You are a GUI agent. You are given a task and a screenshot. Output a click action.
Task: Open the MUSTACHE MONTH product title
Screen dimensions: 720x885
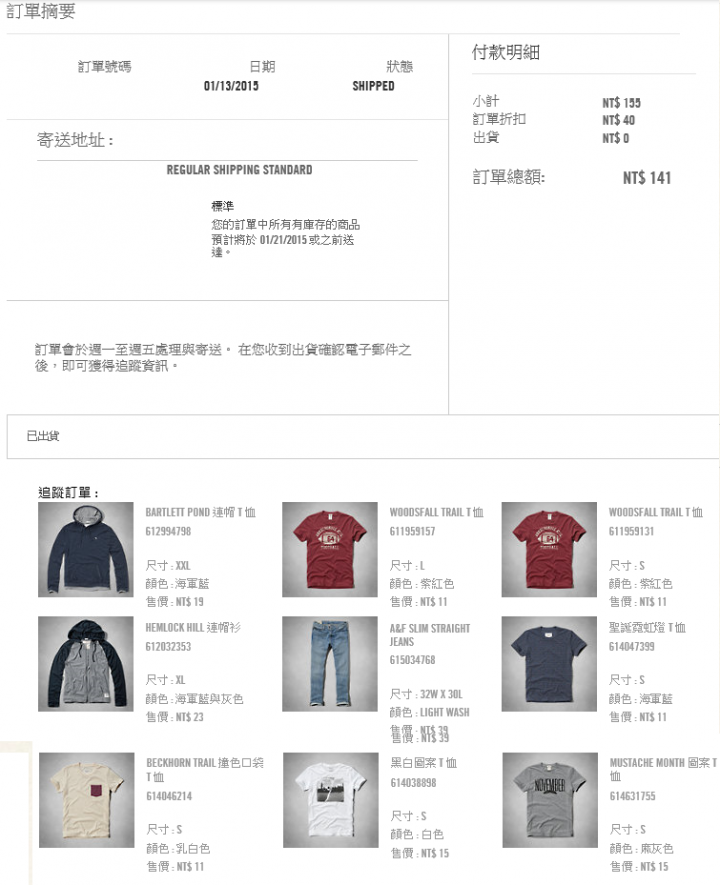663,769
